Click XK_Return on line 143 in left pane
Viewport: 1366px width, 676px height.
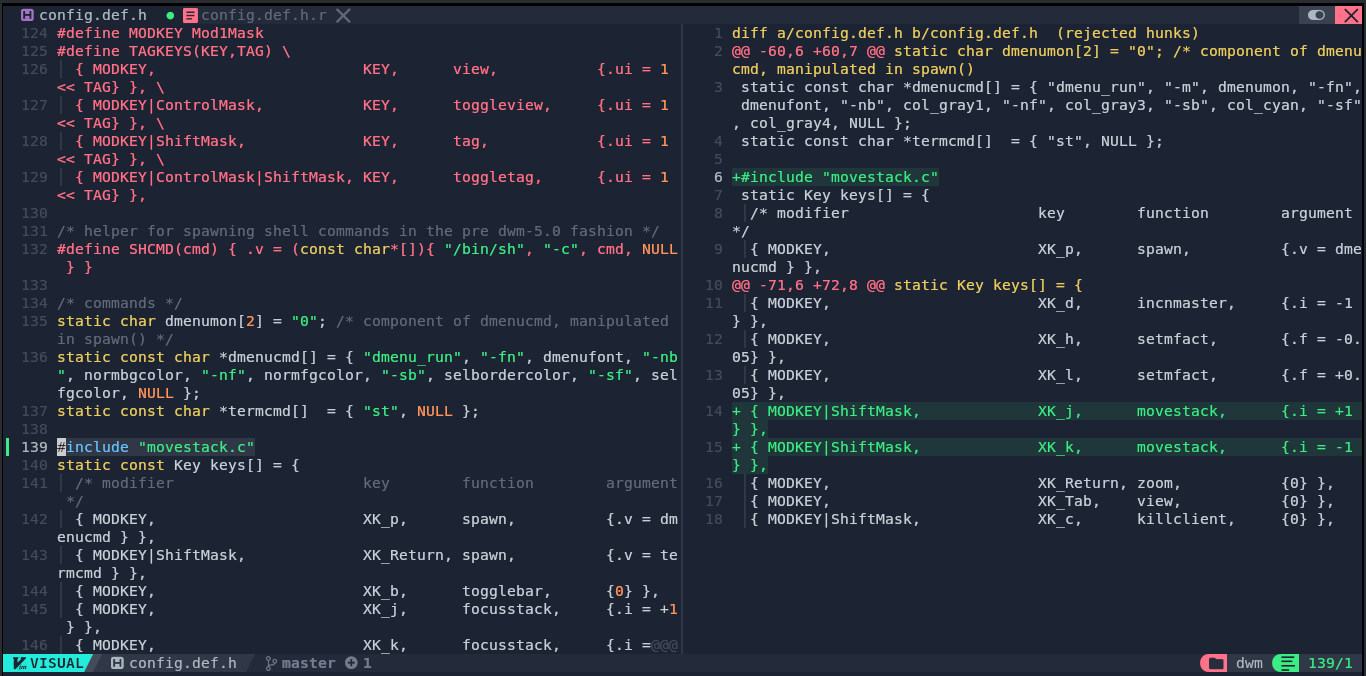pos(403,555)
